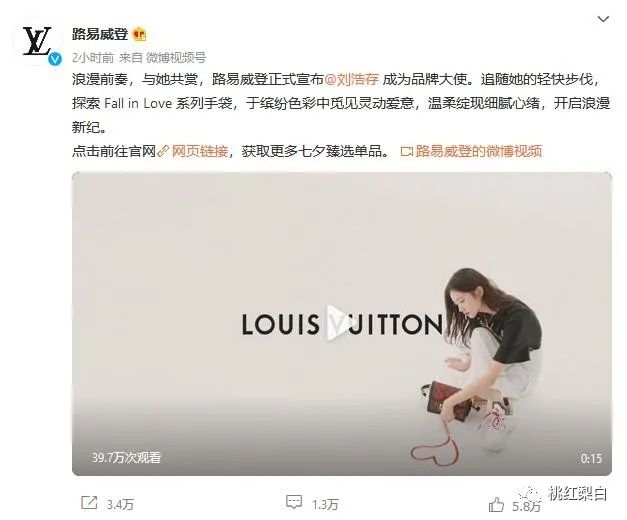Click the repost share icon
The image size is (627, 520).
tap(89, 503)
